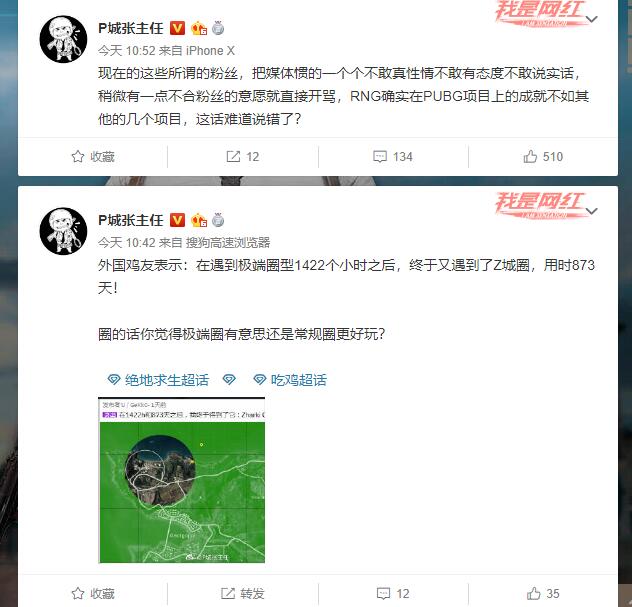Favorite the second post with the star 收藏
Image resolution: width=632 pixels, height=607 pixels.
pyautogui.click(x=93, y=593)
